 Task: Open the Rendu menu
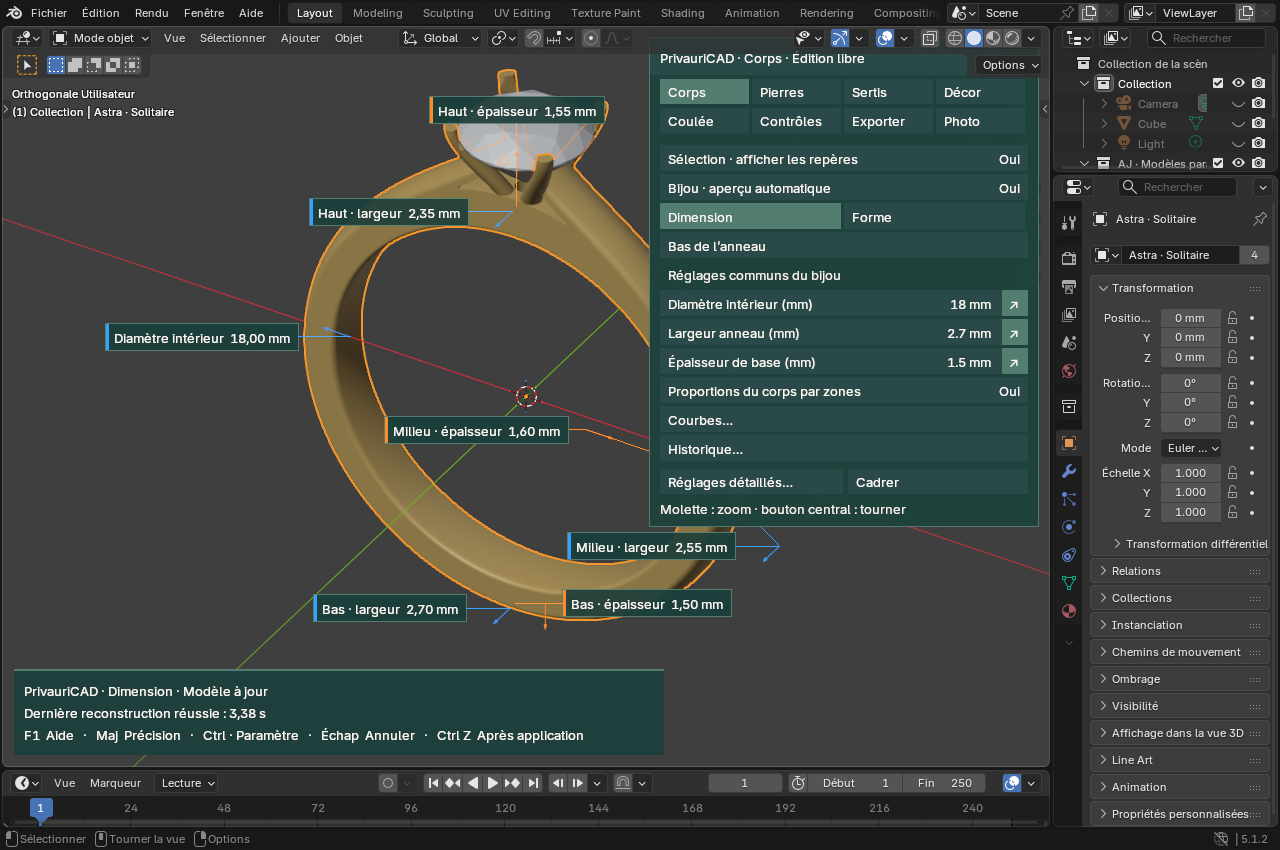click(x=151, y=13)
